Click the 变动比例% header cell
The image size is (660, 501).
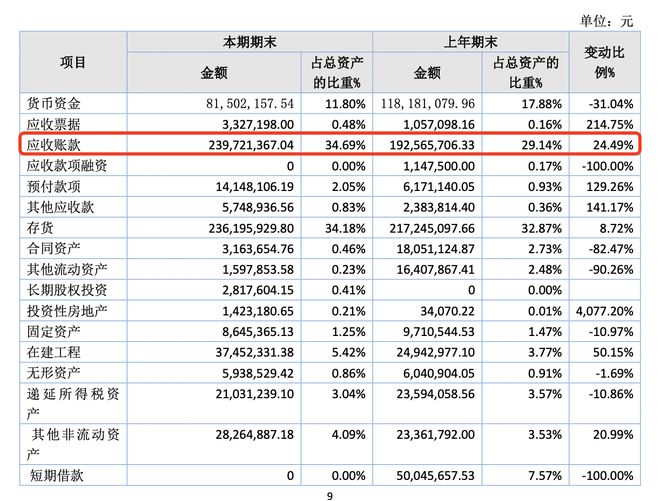point(604,62)
